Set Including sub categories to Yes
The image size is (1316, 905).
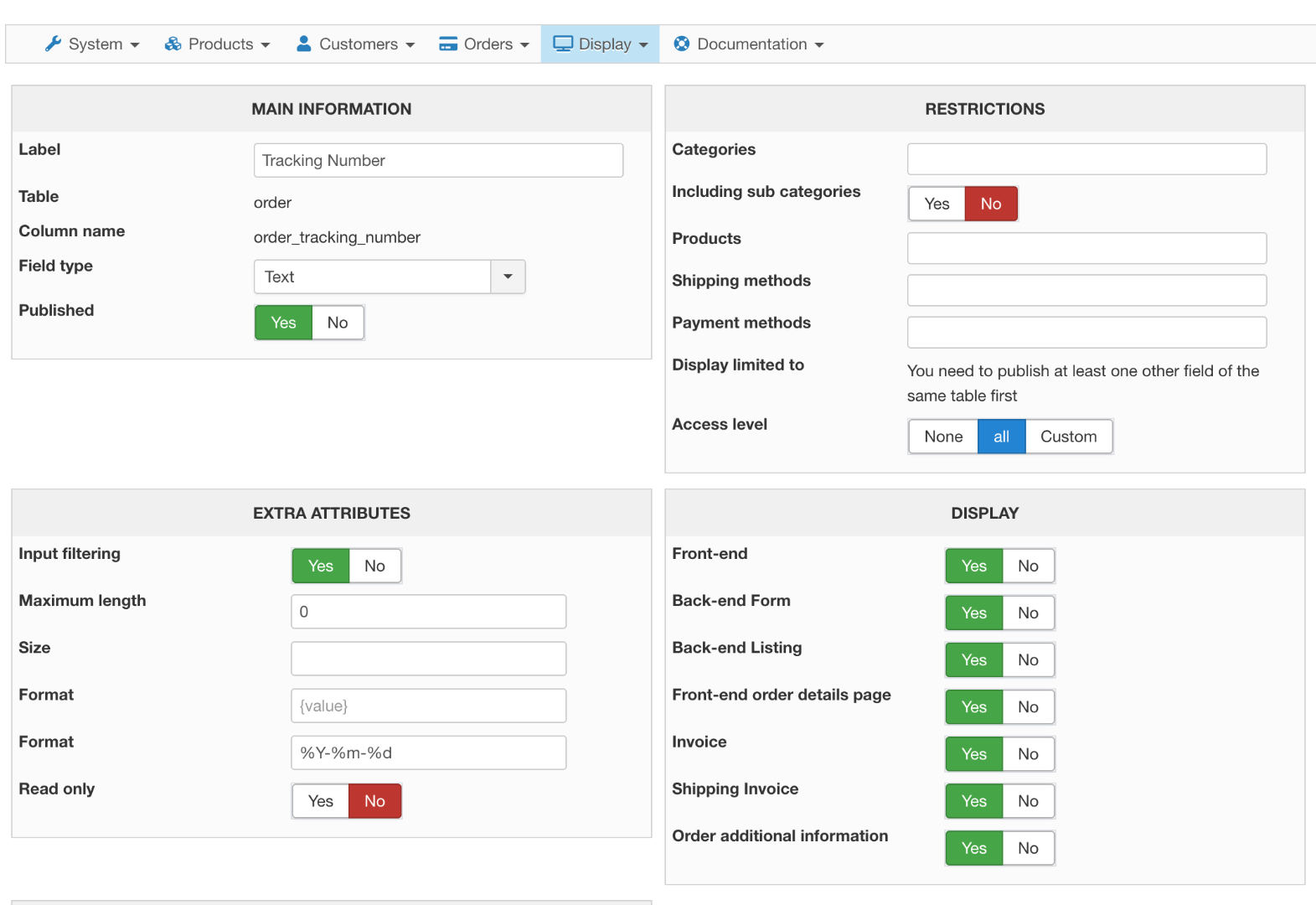coord(937,204)
